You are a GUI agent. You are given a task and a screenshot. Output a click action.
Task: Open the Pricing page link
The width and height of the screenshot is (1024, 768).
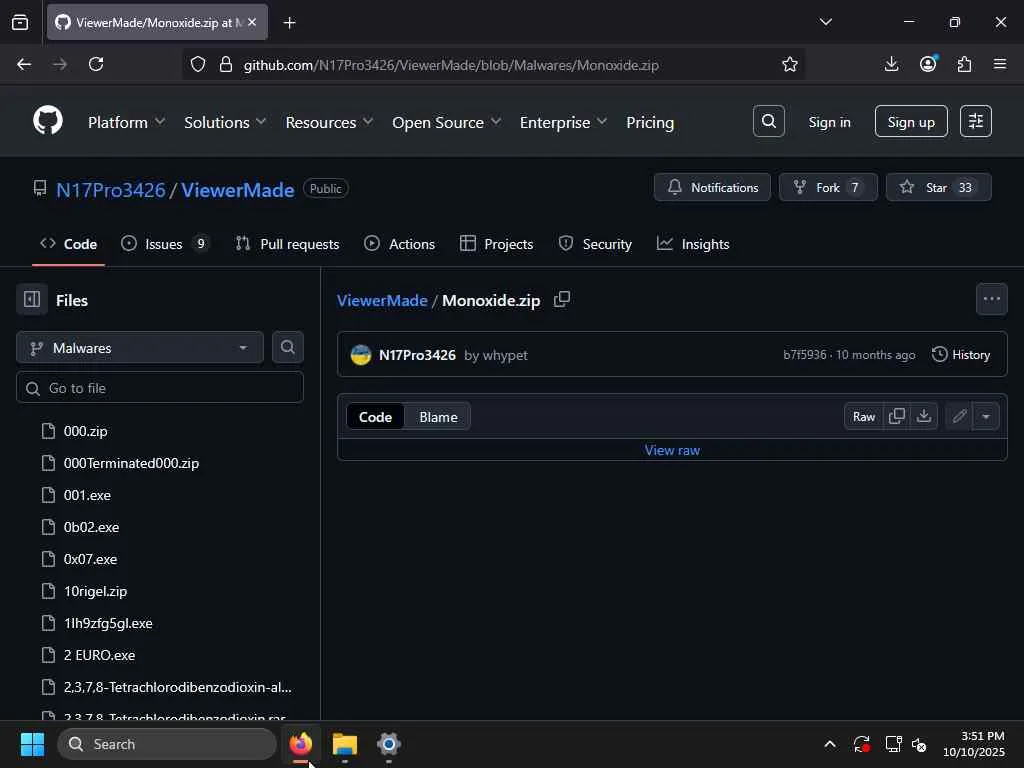(650, 122)
